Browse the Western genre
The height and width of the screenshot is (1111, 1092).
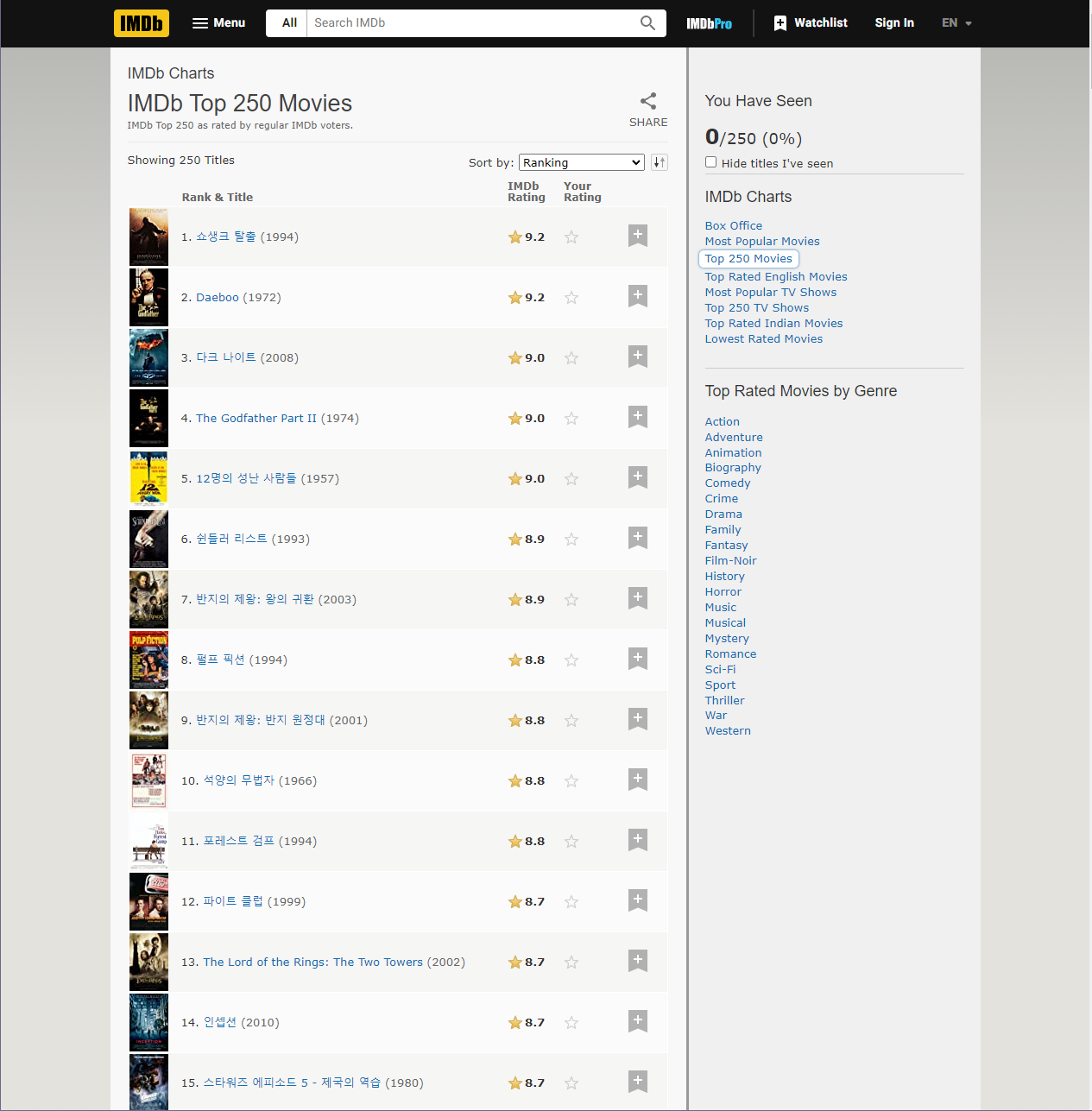[x=729, y=731]
